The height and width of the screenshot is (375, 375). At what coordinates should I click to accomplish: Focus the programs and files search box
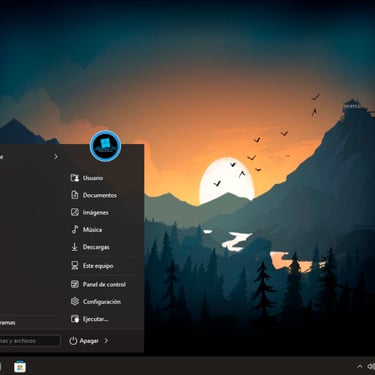(x=29, y=341)
